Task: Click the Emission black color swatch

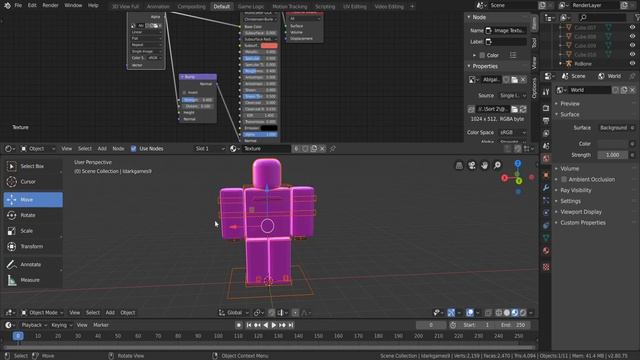Action: [269, 128]
